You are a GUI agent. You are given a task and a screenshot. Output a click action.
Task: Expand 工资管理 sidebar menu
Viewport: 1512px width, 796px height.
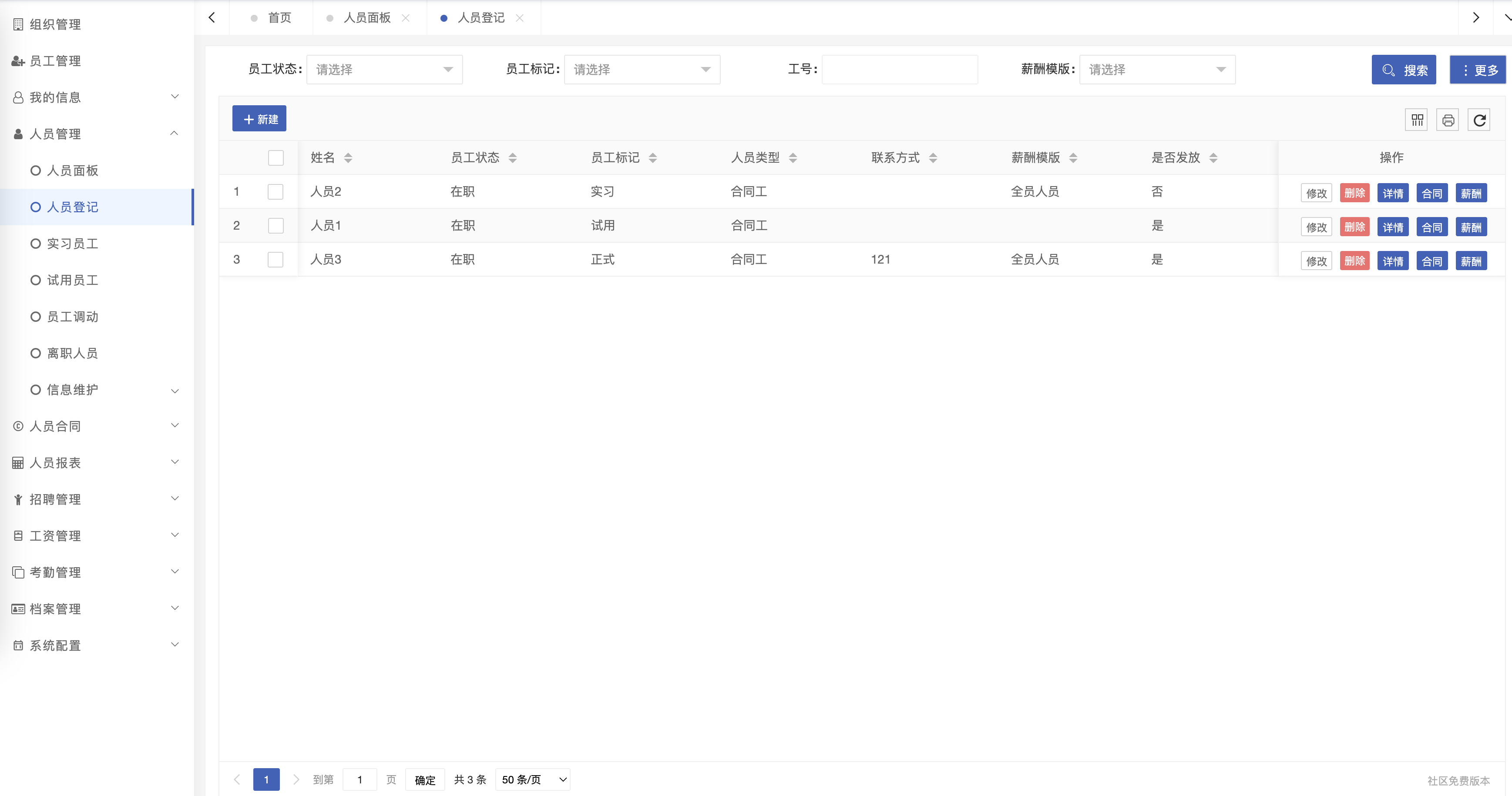pyautogui.click(x=97, y=535)
